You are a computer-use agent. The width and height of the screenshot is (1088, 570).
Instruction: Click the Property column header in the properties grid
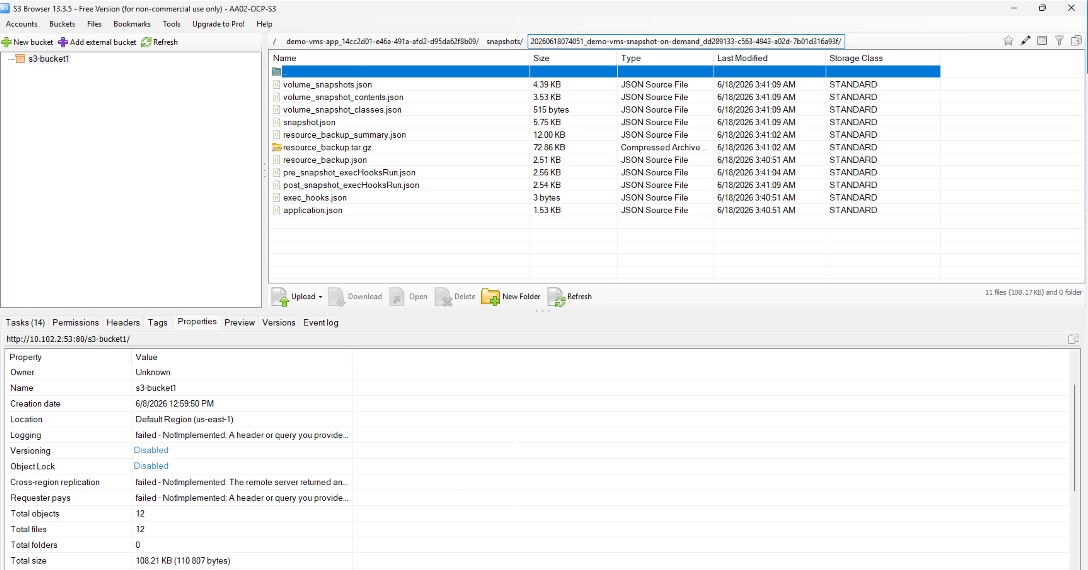[69, 358]
